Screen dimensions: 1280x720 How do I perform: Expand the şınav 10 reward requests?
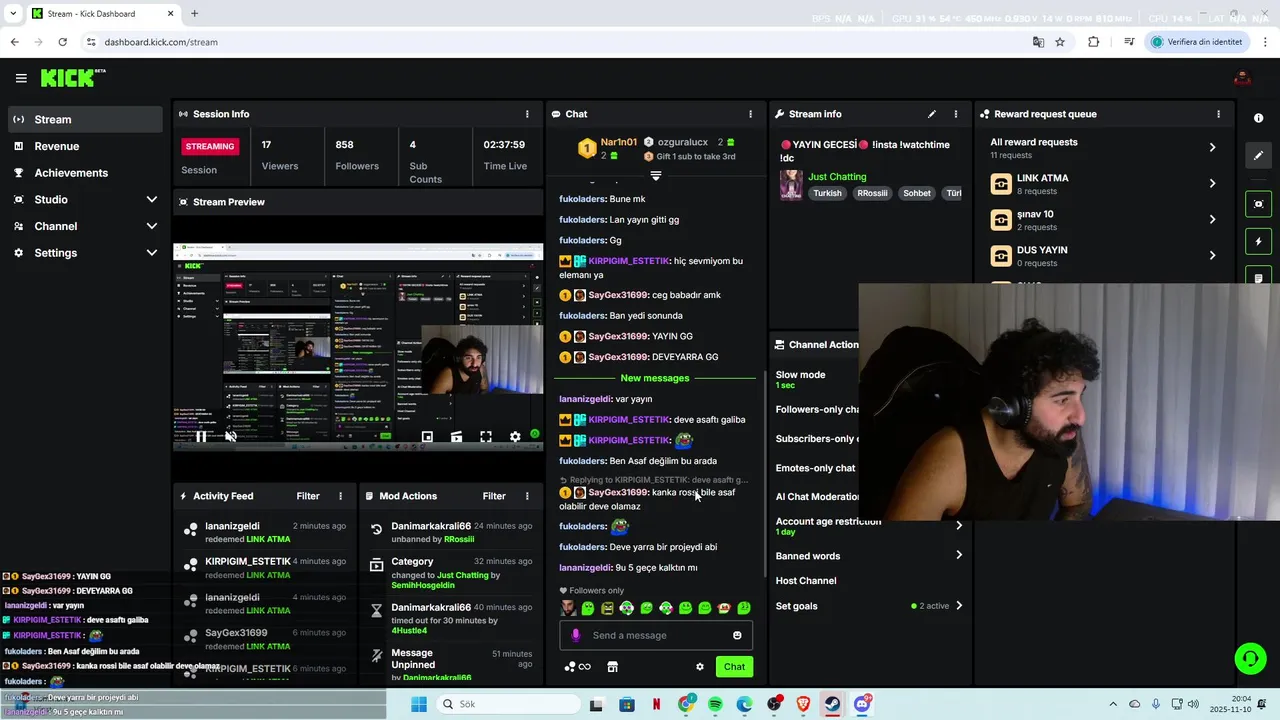point(1103,219)
